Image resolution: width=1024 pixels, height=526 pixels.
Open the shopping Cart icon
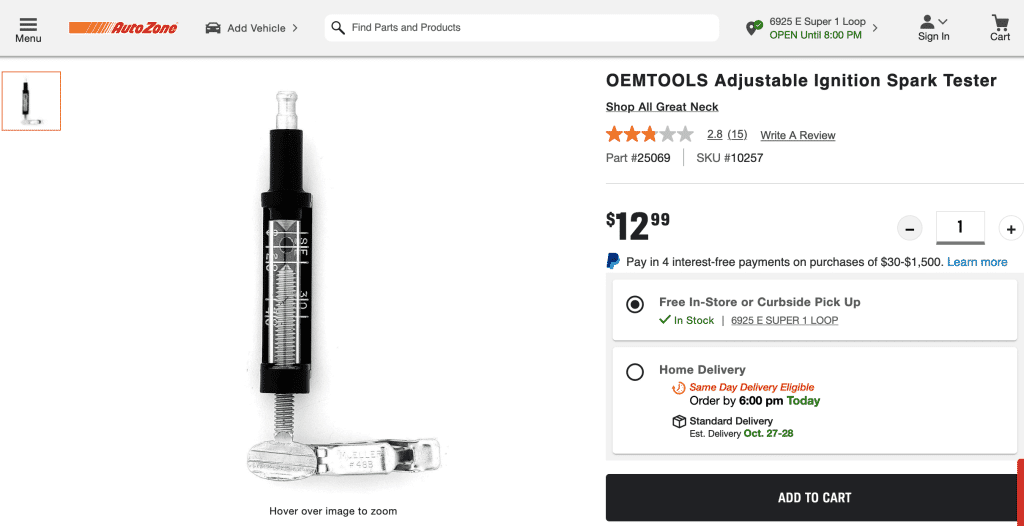[1000, 22]
